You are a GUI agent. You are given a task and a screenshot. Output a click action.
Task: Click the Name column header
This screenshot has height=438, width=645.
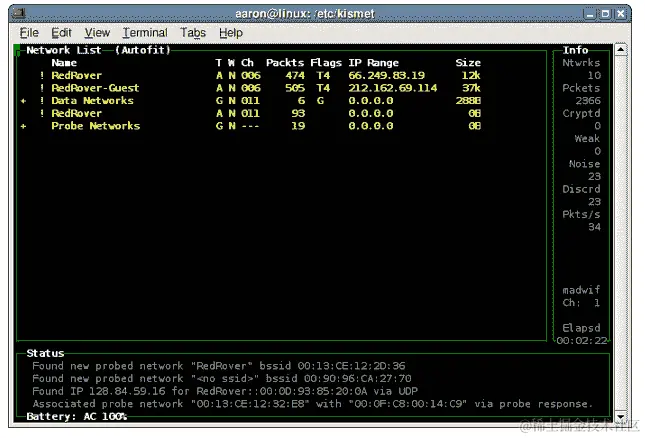64,63
